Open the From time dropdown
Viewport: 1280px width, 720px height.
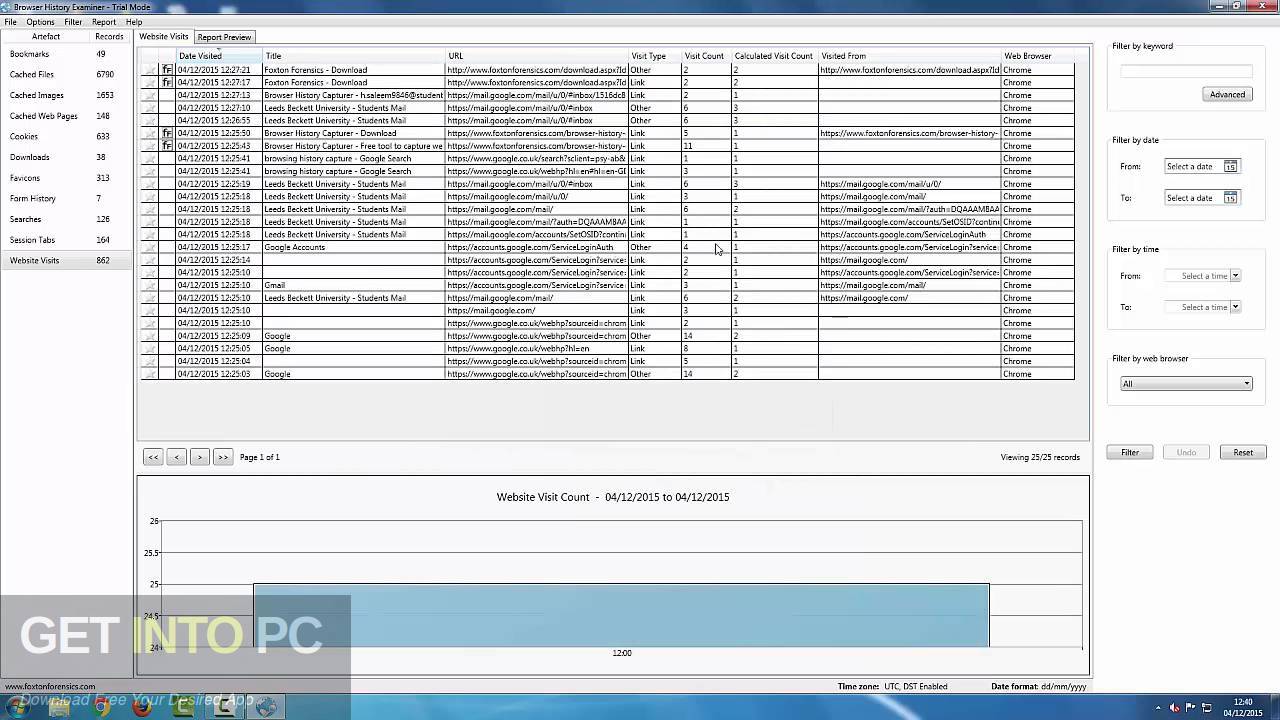pyautogui.click(x=1235, y=275)
